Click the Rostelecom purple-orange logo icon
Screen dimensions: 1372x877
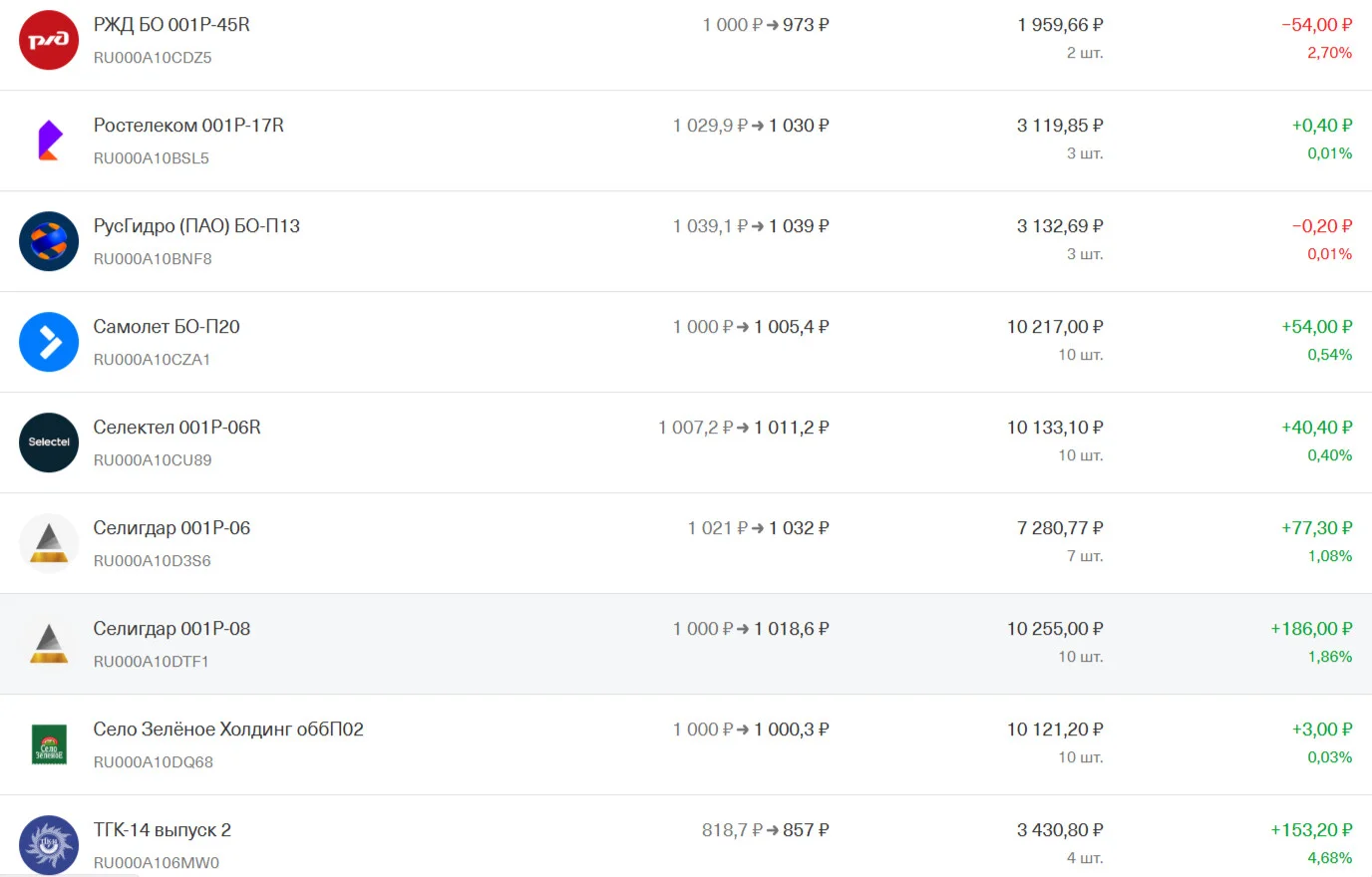click(49, 141)
